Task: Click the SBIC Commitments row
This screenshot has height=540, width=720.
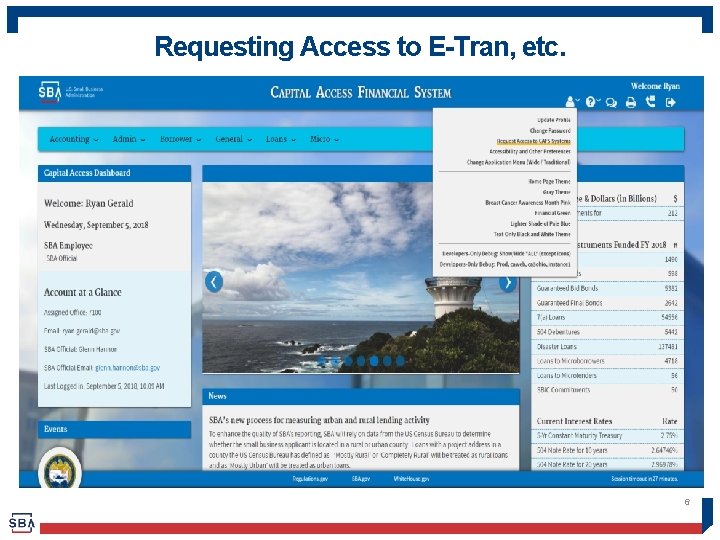Action: click(x=607, y=390)
